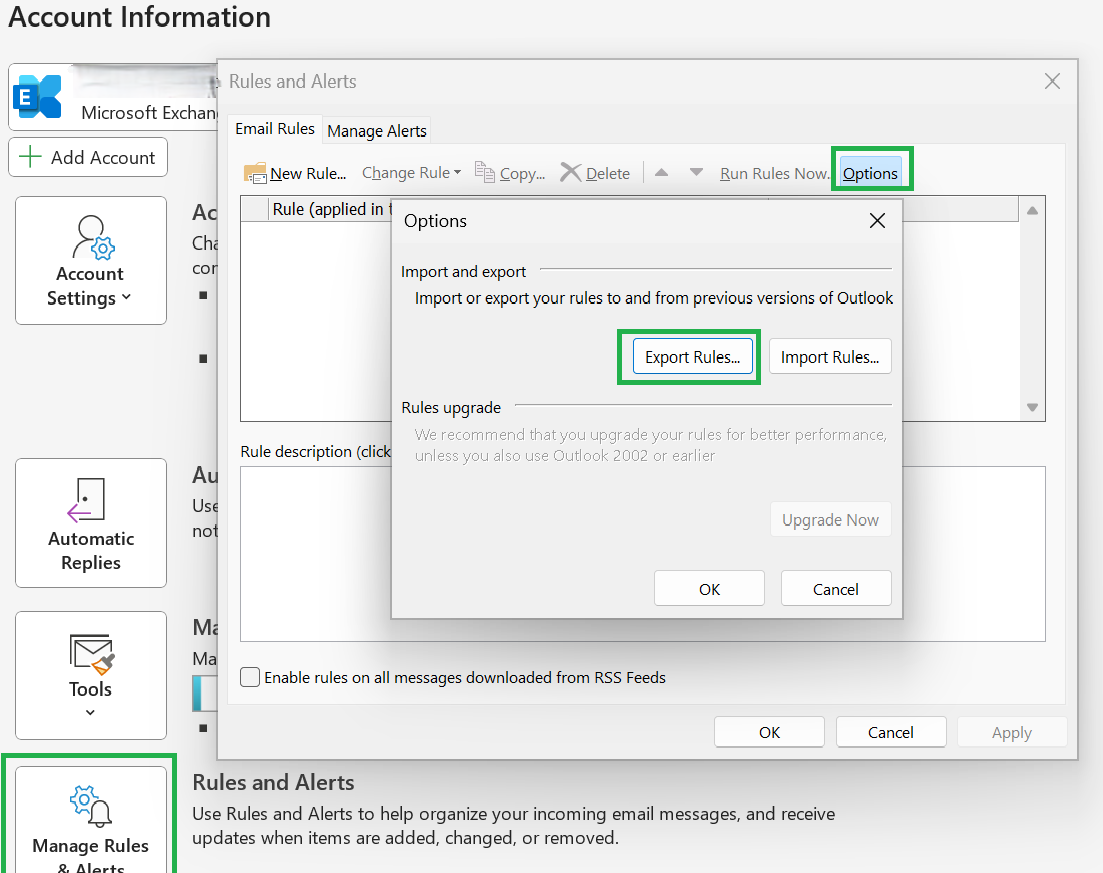Expand the Tools dropdown tile

91,675
